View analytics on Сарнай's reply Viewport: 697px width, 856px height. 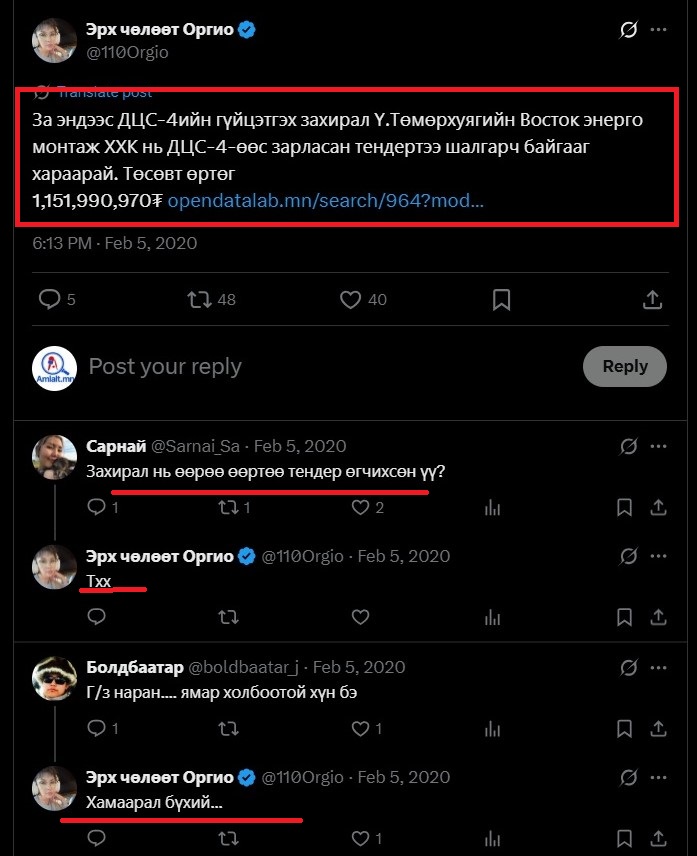coord(491,508)
